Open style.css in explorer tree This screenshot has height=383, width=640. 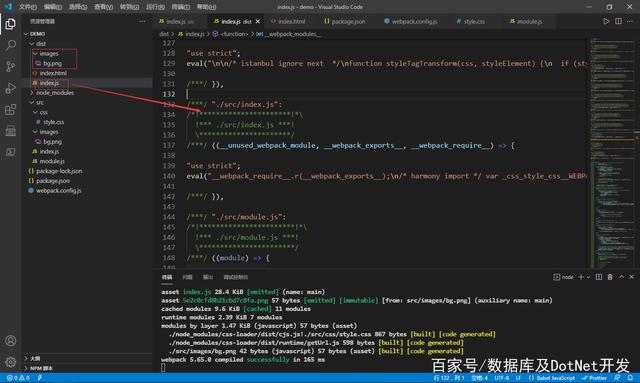(x=53, y=122)
